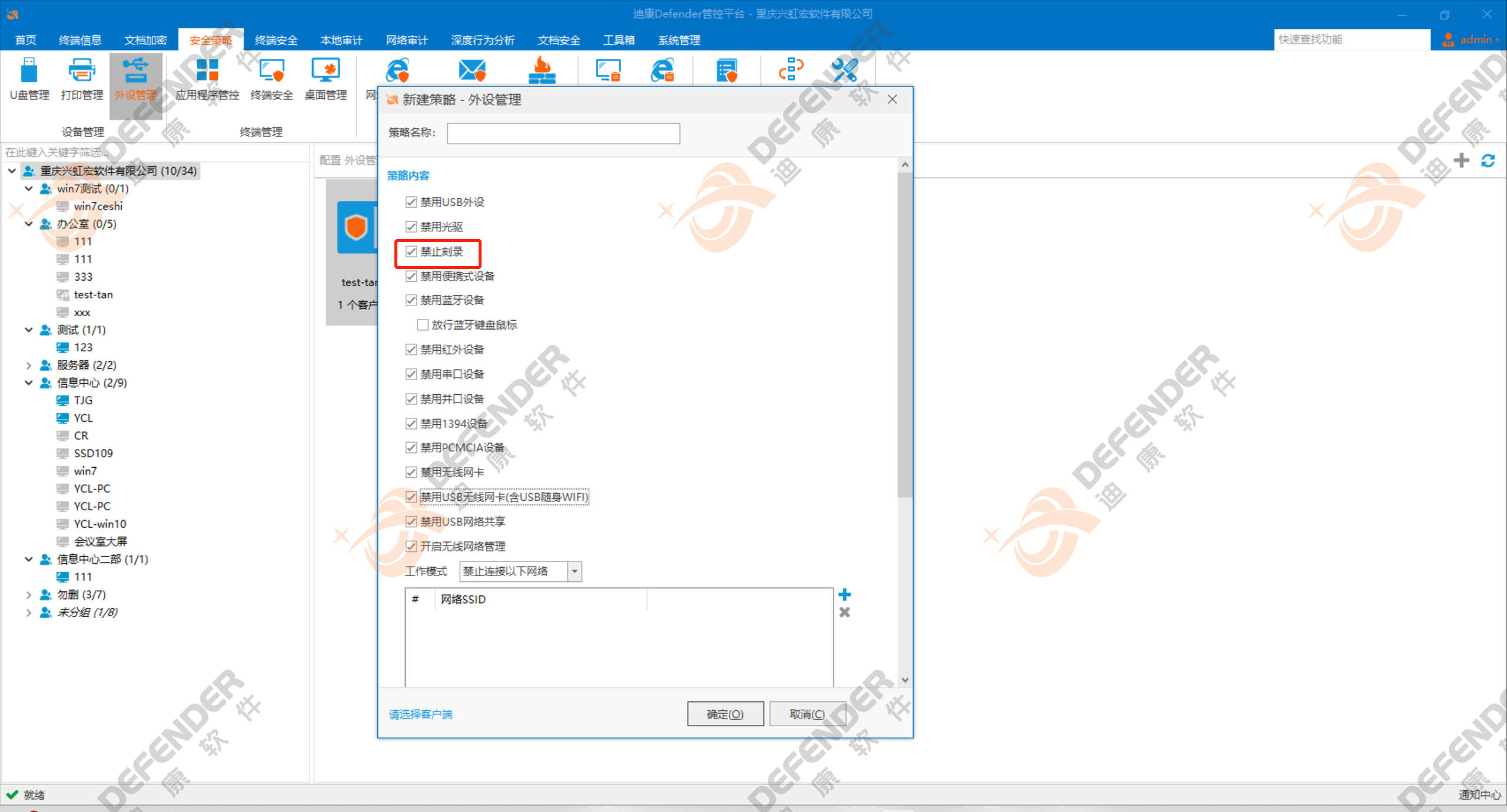Toggle 禁用串口设备 checkbox
Screen dimensions: 1507x812
(x=411, y=374)
